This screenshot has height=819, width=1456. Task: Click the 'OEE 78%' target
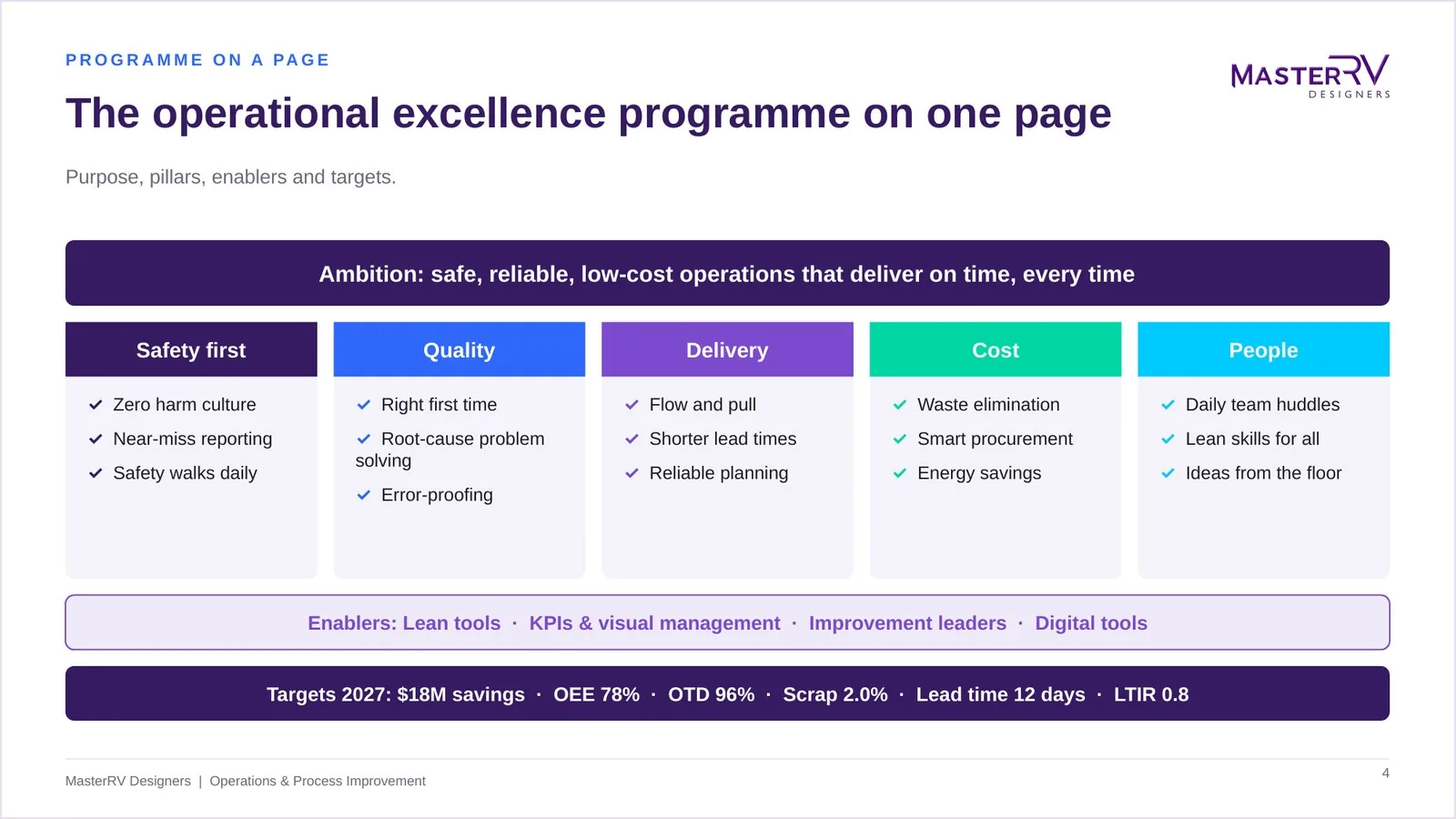point(596,694)
